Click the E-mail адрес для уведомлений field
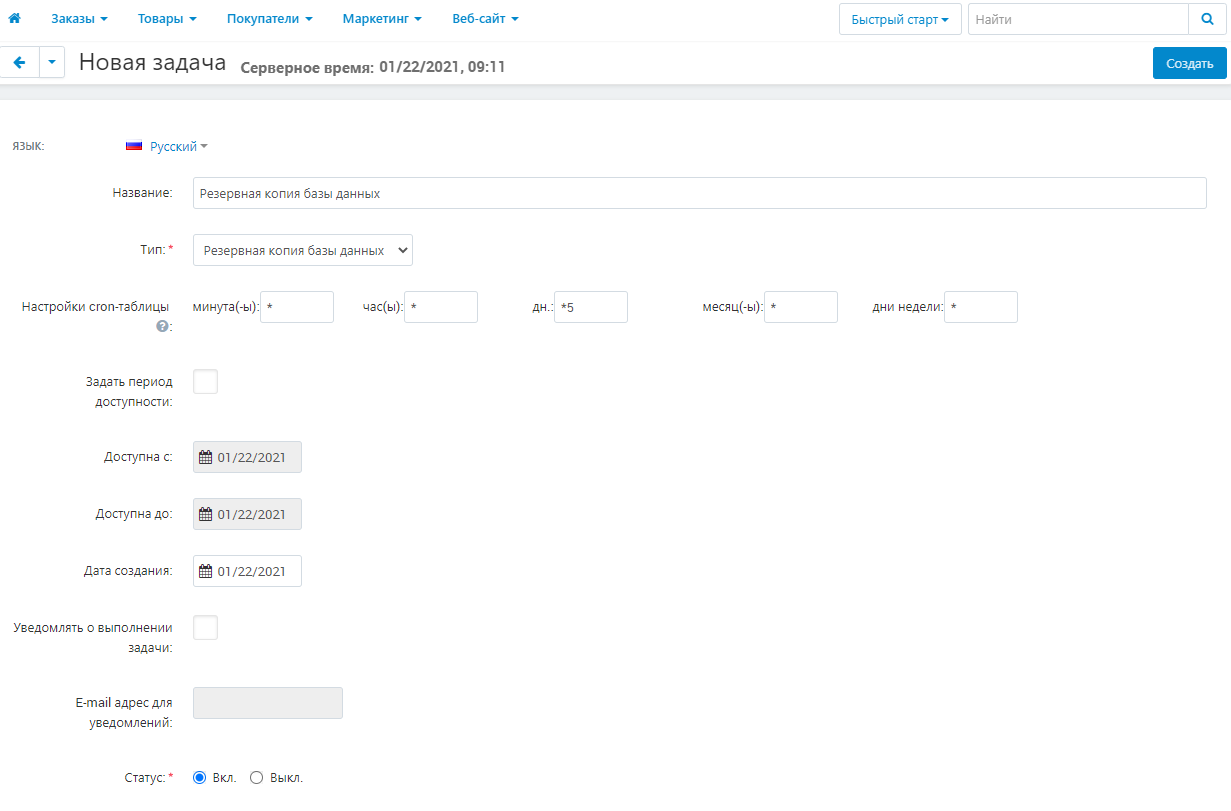The width and height of the screenshot is (1231, 811). (x=268, y=703)
